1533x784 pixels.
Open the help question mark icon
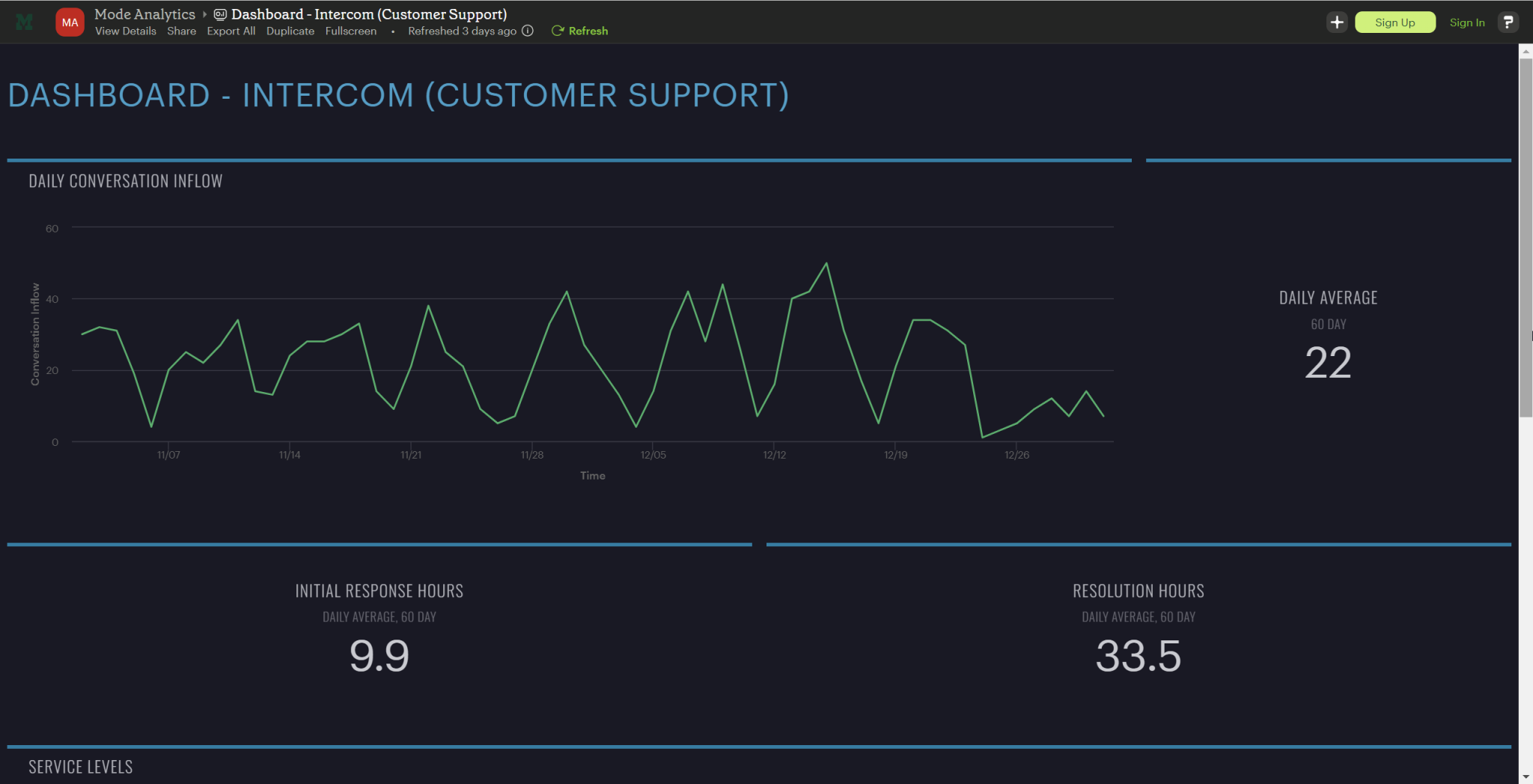click(x=1508, y=22)
